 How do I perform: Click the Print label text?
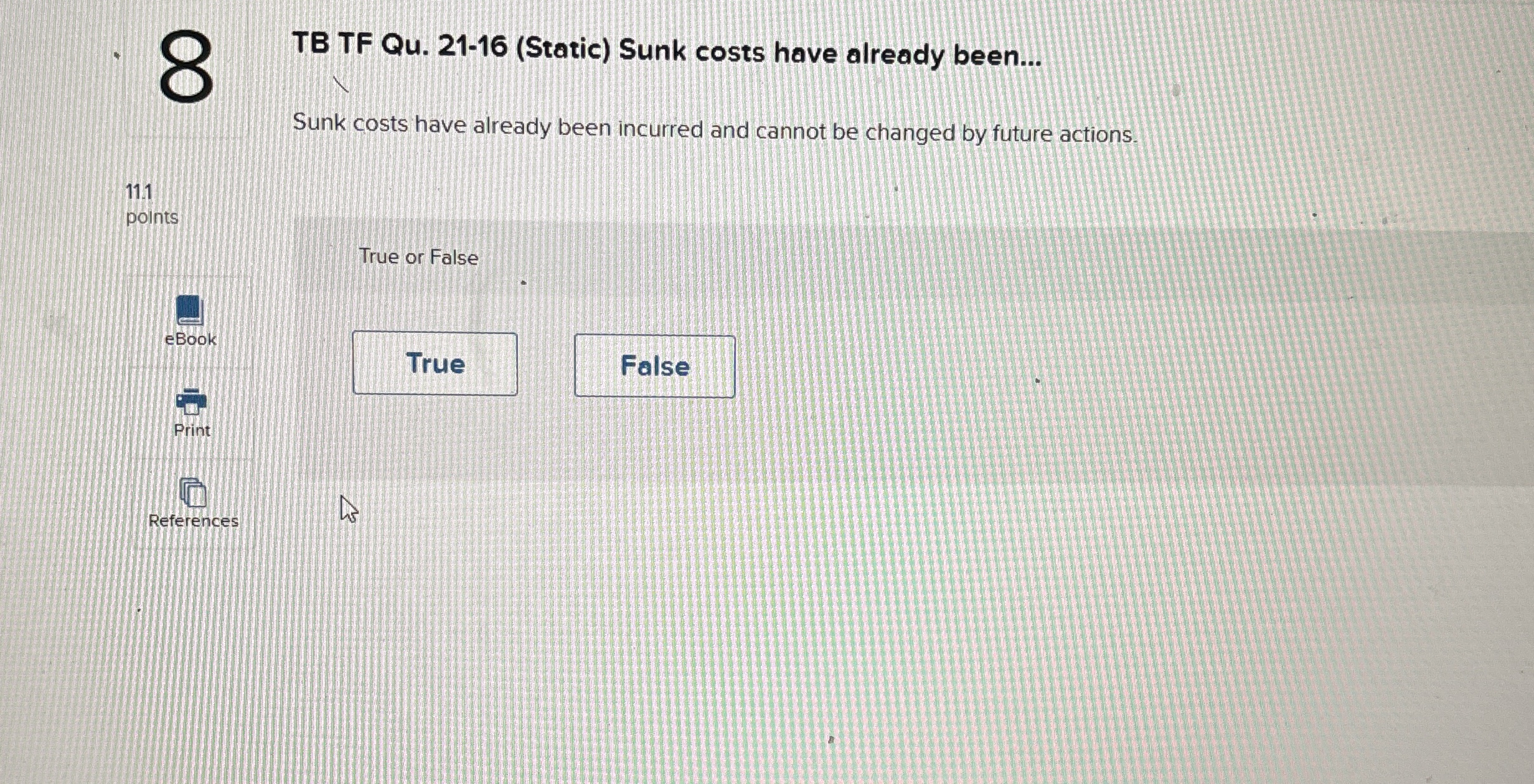(192, 431)
